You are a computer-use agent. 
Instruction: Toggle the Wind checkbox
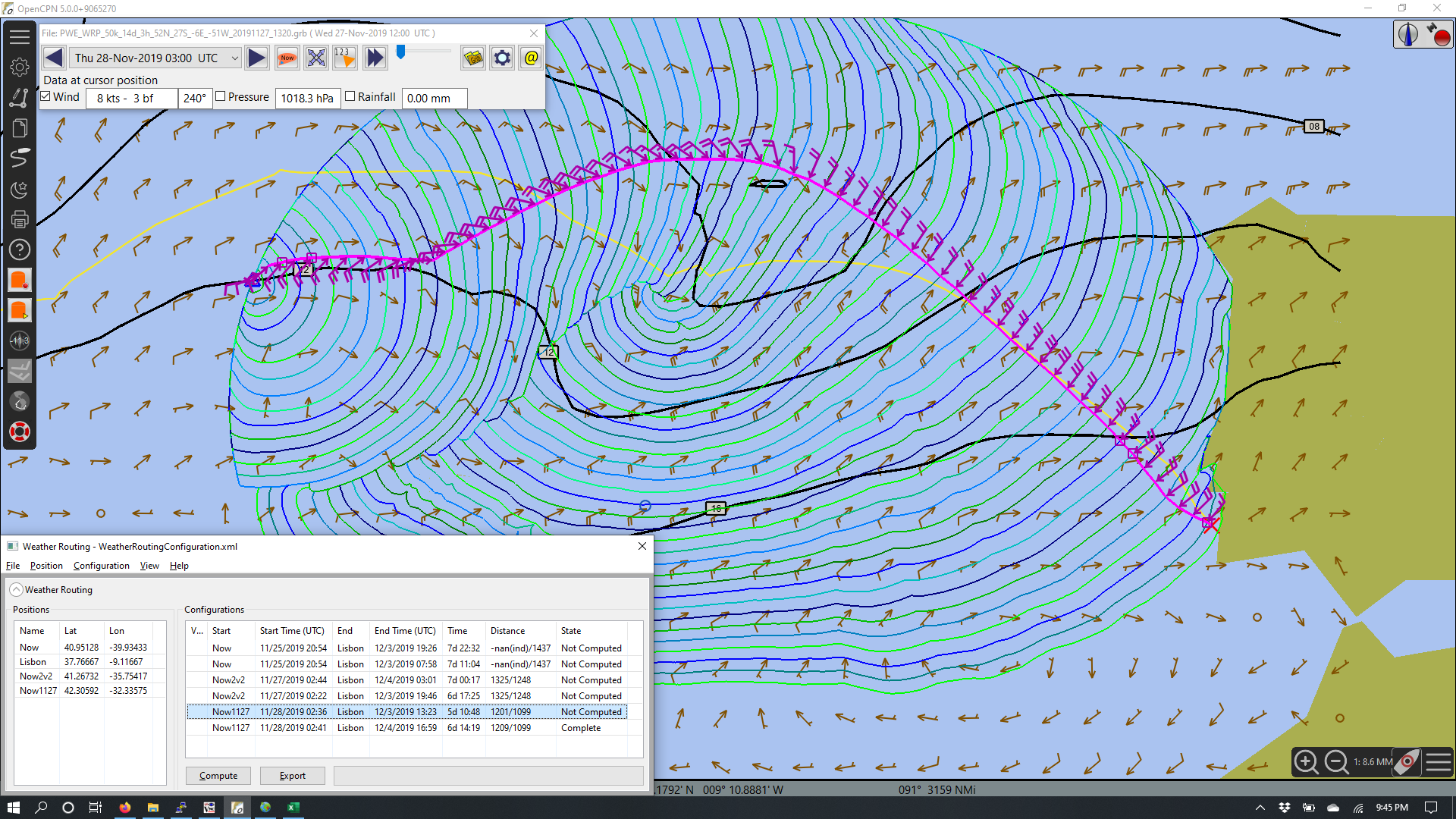[45, 96]
